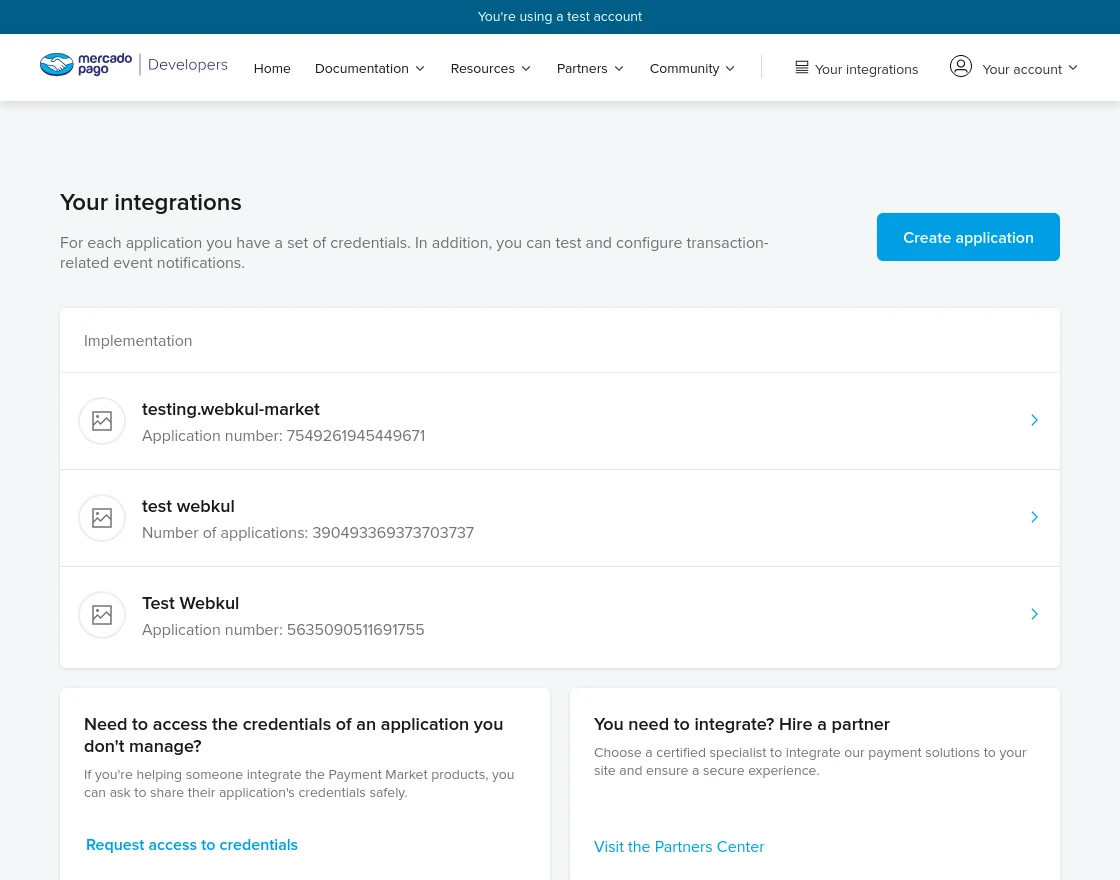The height and width of the screenshot is (880, 1120).
Task: Click the test account notification banner
Action: click(560, 16)
